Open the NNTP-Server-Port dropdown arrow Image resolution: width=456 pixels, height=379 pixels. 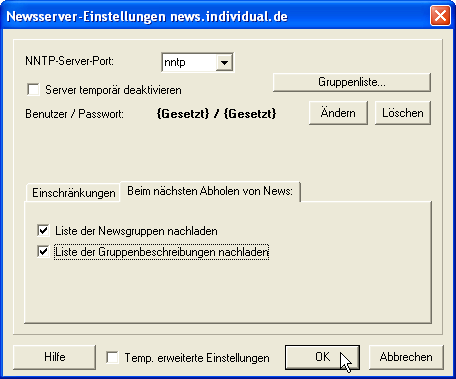tap(224, 62)
